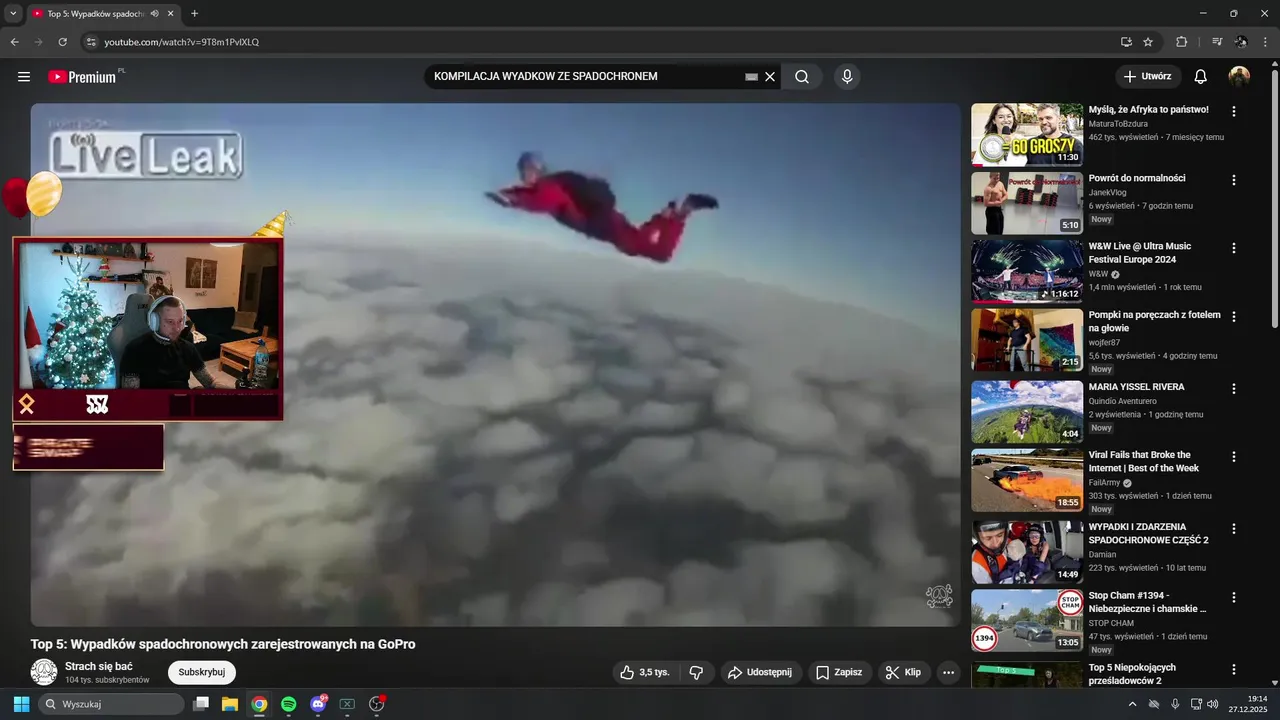Open options for Pompki na poręczach video

1234,317
